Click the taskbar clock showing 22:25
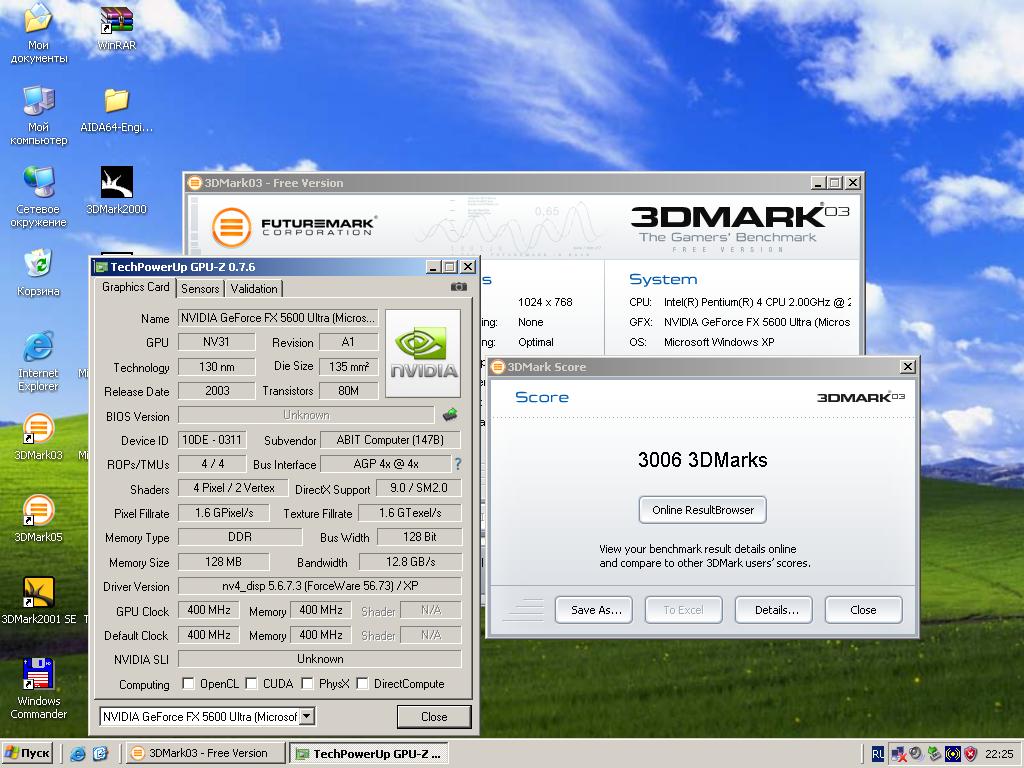Image resolution: width=1024 pixels, height=768 pixels. pos(999,754)
